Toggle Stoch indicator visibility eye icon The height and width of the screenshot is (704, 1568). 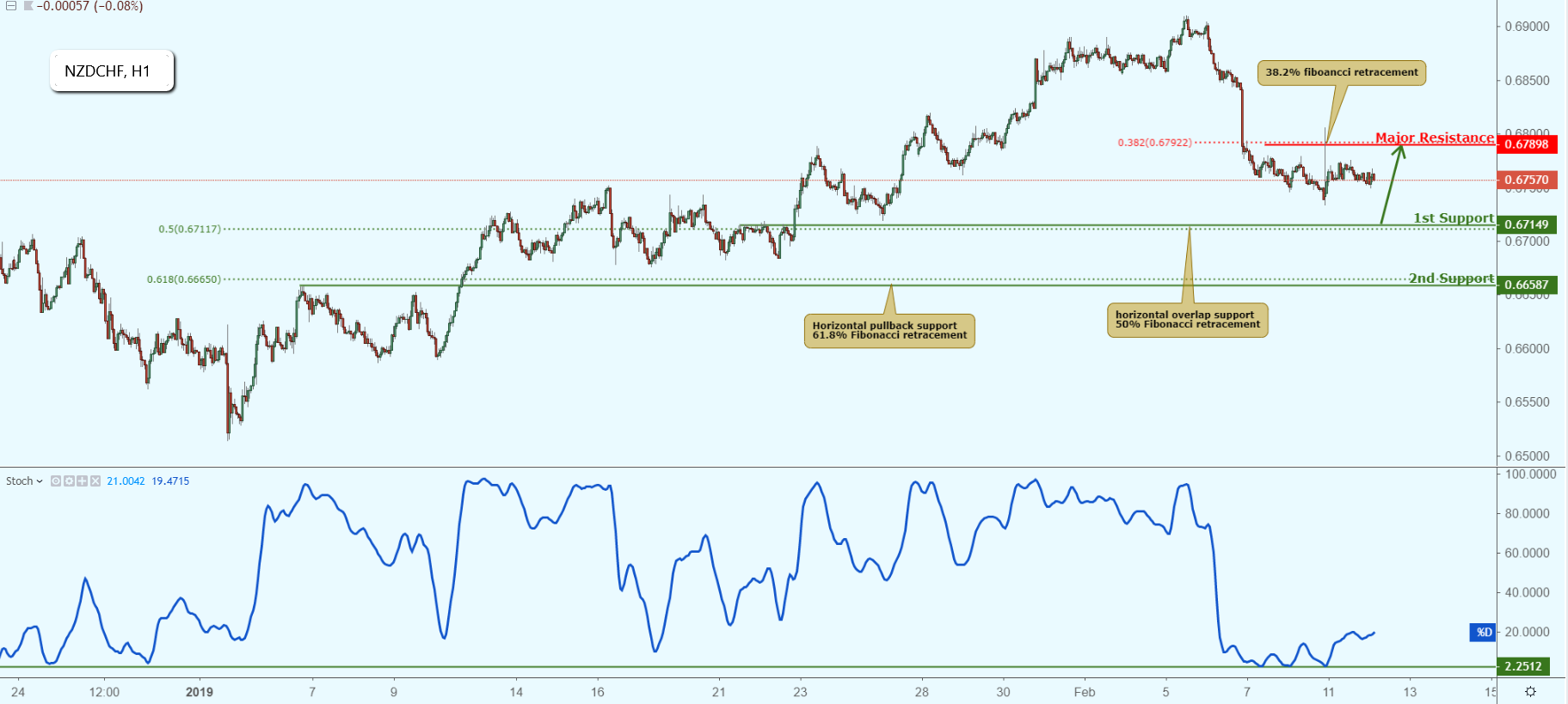(x=56, y=481)
